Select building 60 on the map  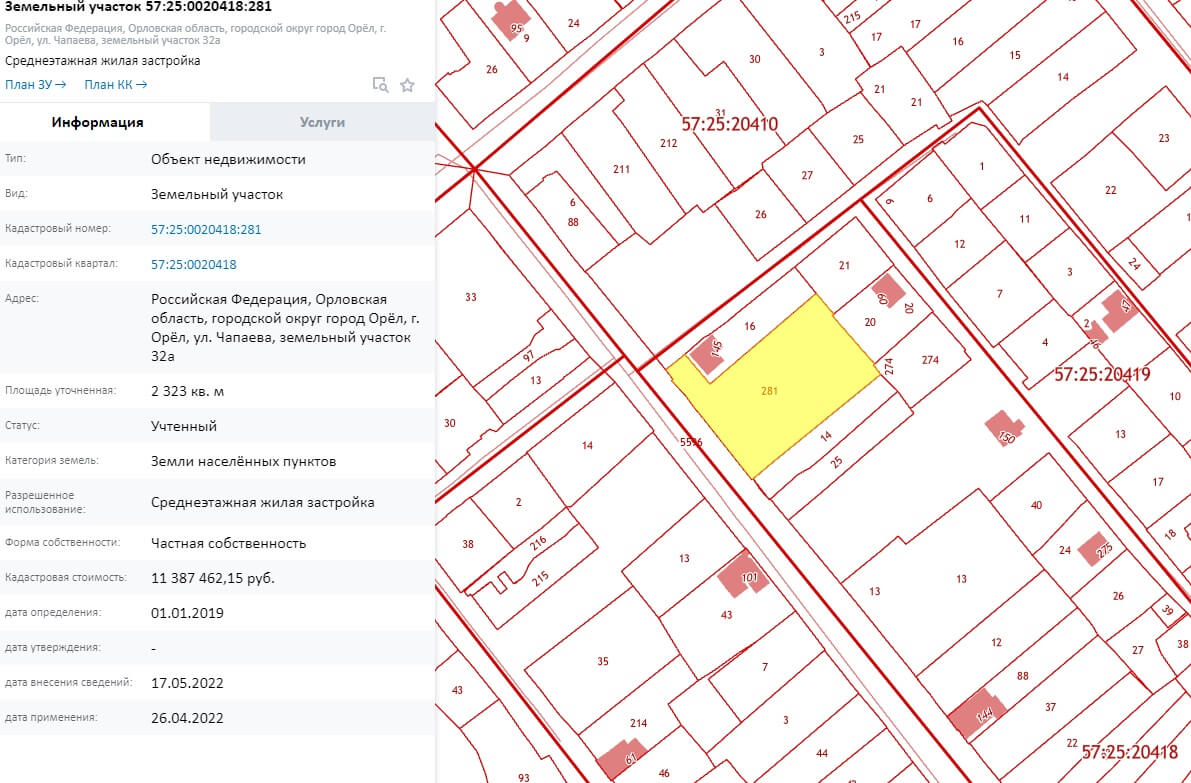886,294
